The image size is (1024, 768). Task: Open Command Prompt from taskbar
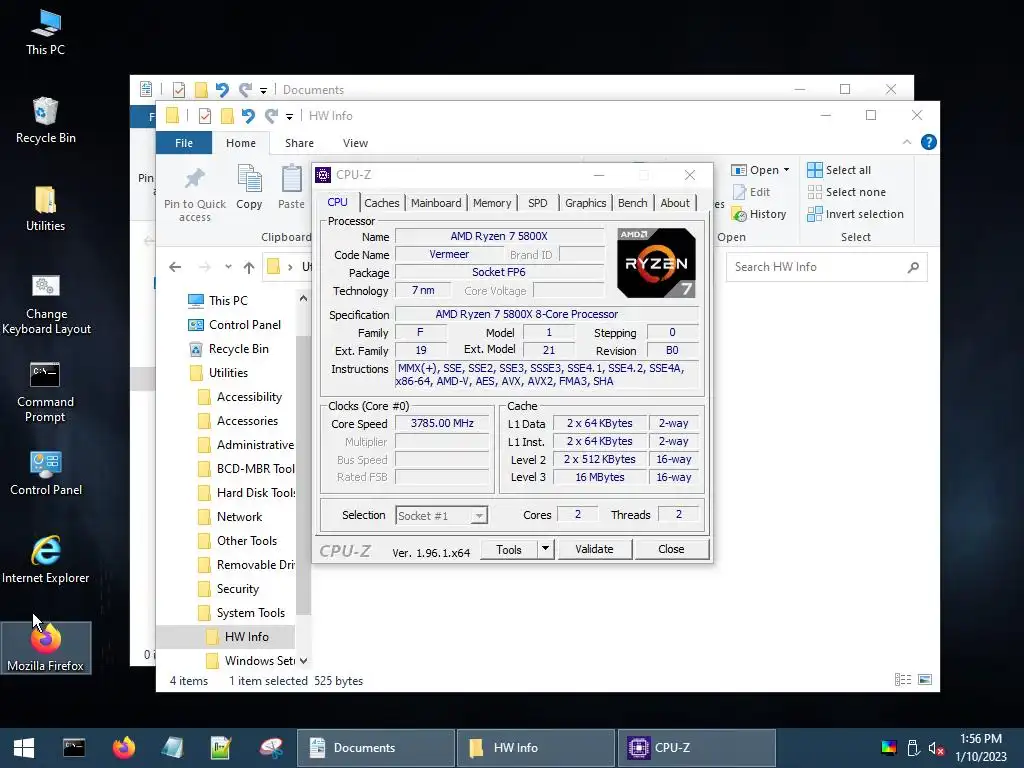coord(74,748)
